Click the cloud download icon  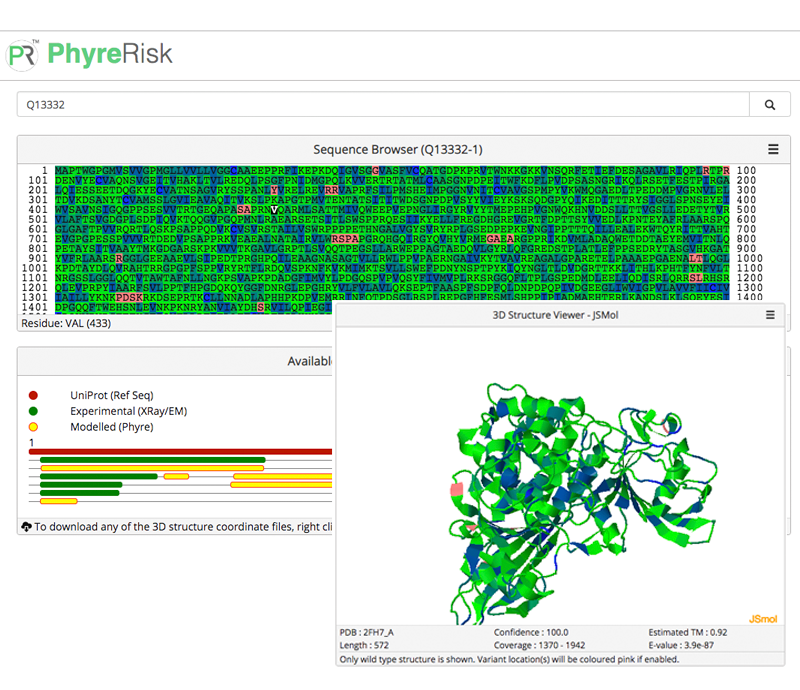coord(26,526)
